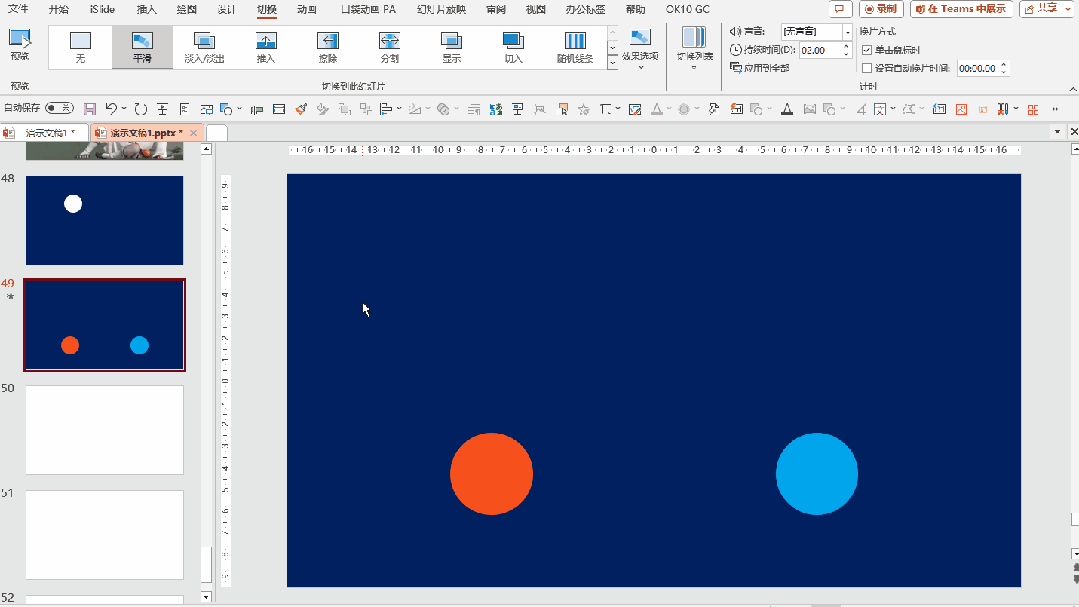
Task: Enable the auto-advance After time checkbox
Action: point(867,68)
